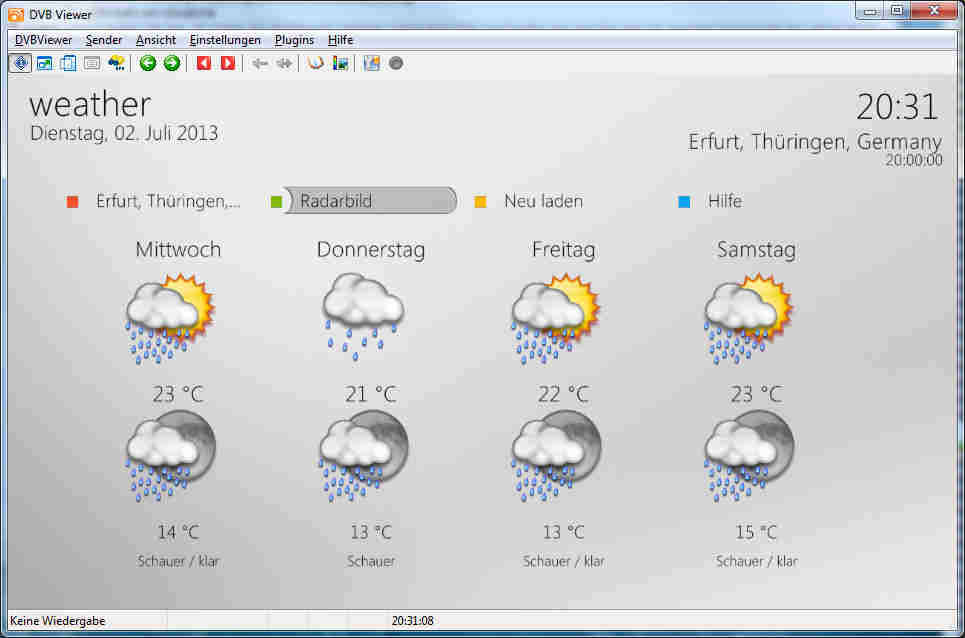Click the curved orange arc toolbar icon
This screenshot has width=965, height=638.
tap(316, 63)
